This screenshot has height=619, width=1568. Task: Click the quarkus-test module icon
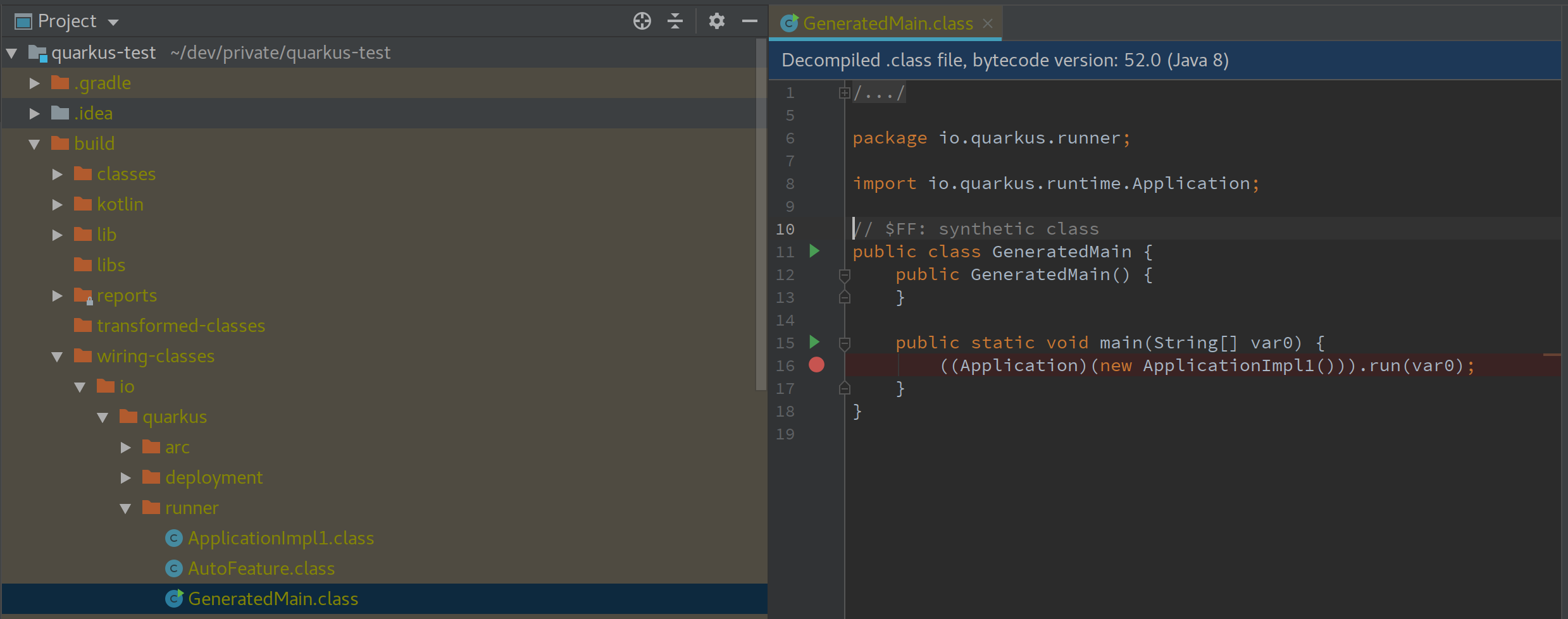tap(38, 54)
